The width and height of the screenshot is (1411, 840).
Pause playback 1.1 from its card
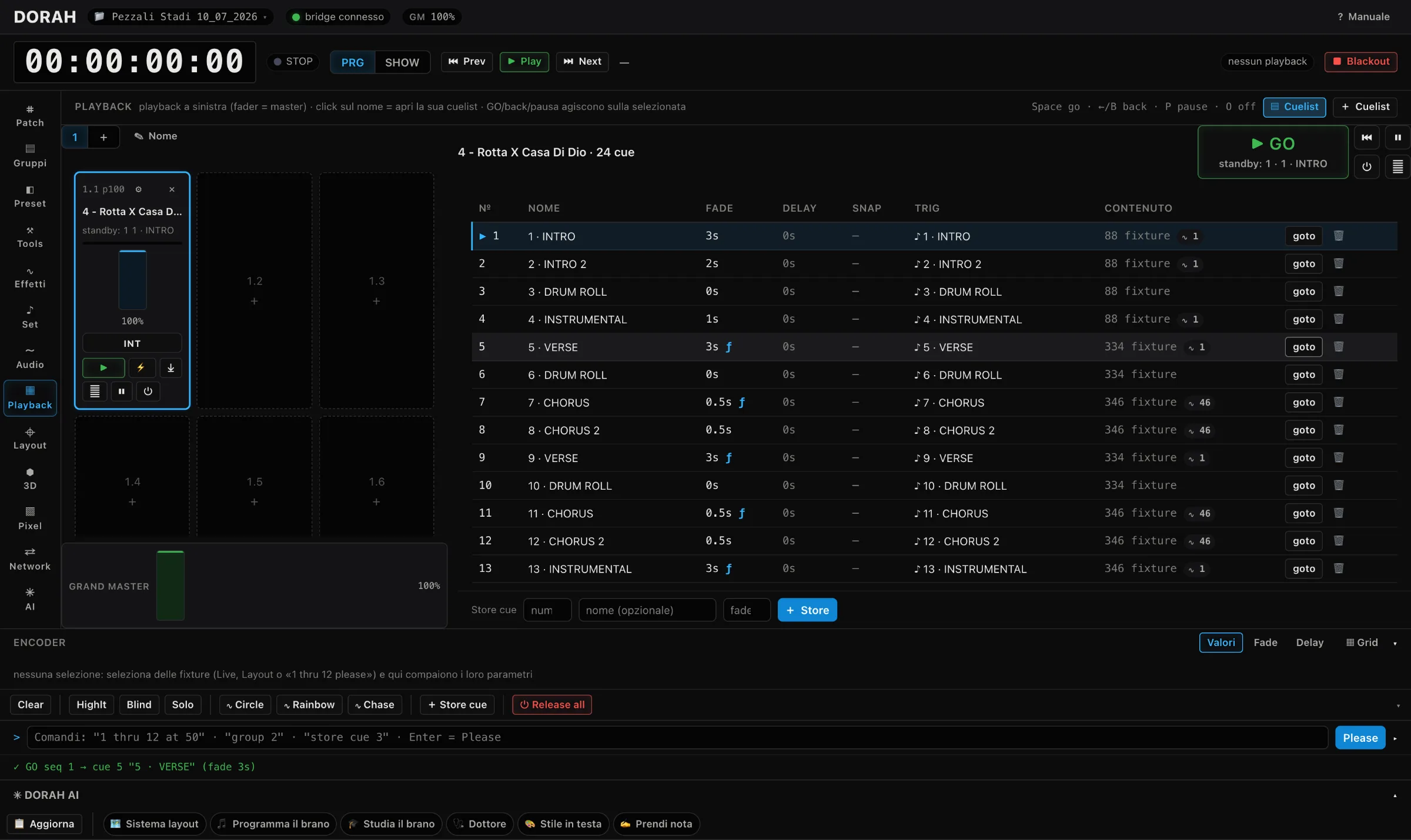tap(122, 391)
